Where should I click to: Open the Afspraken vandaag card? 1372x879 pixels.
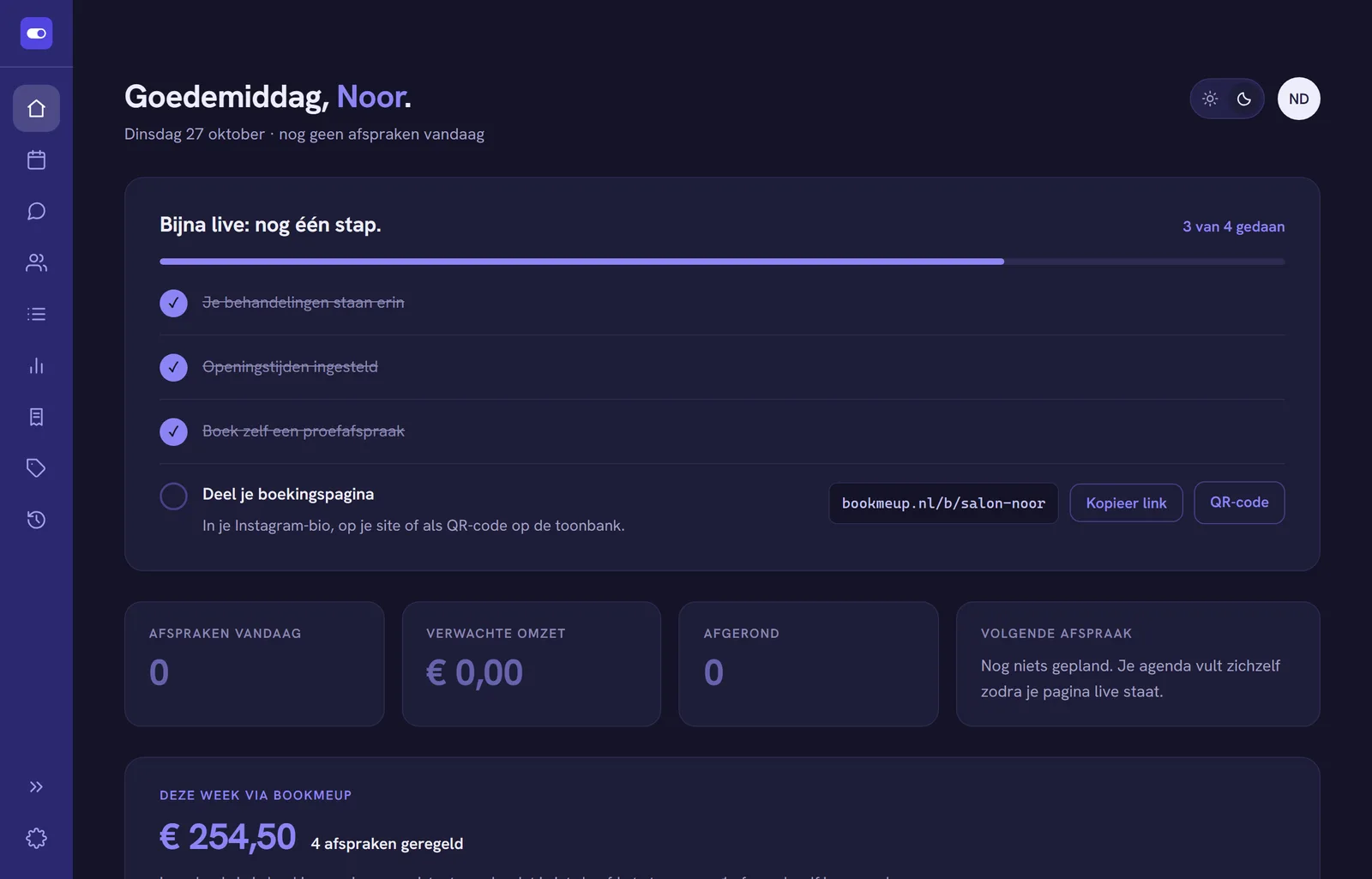(x=254, y=664)
